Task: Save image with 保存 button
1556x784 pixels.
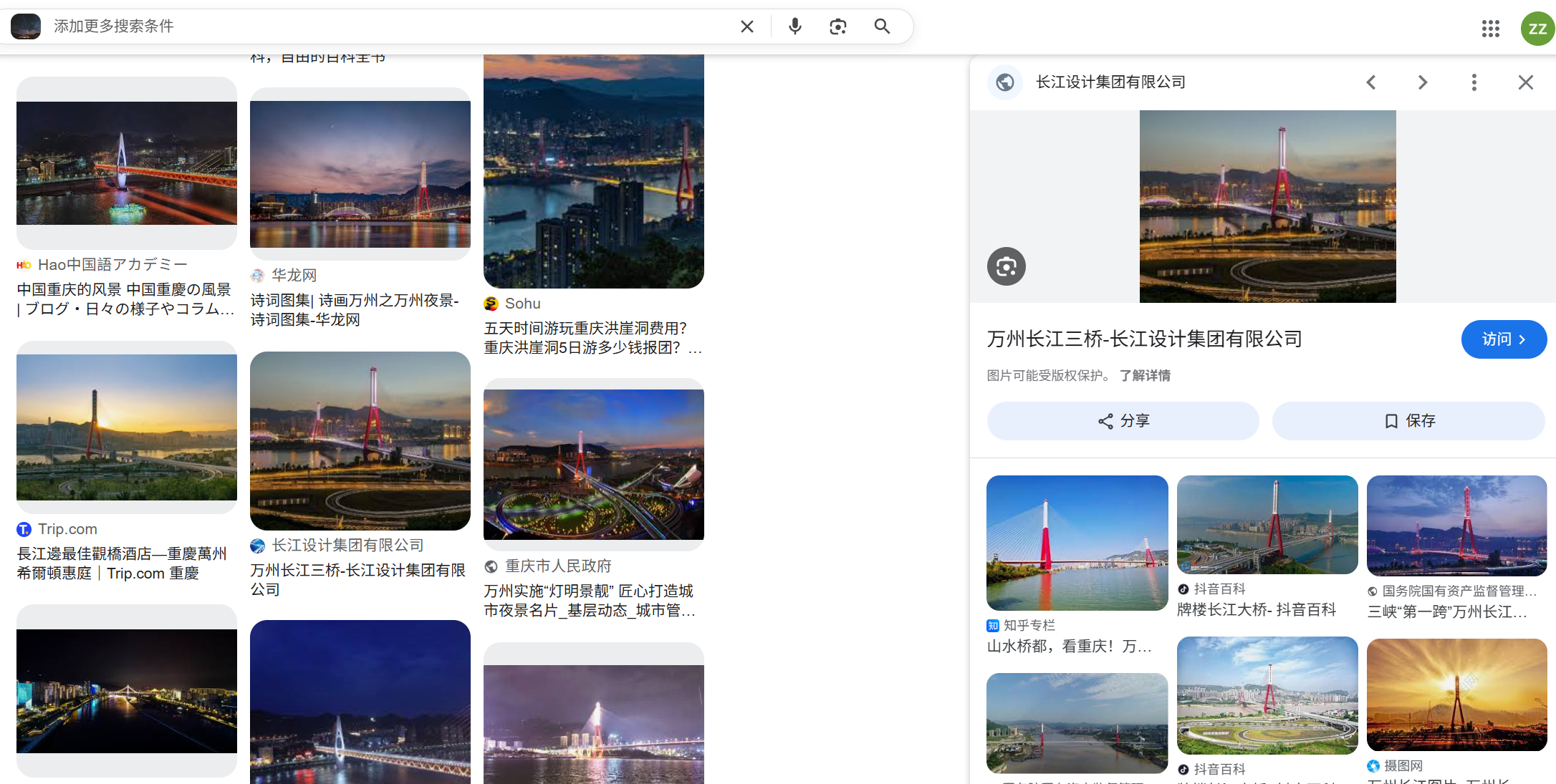Action: (1408, 421)
